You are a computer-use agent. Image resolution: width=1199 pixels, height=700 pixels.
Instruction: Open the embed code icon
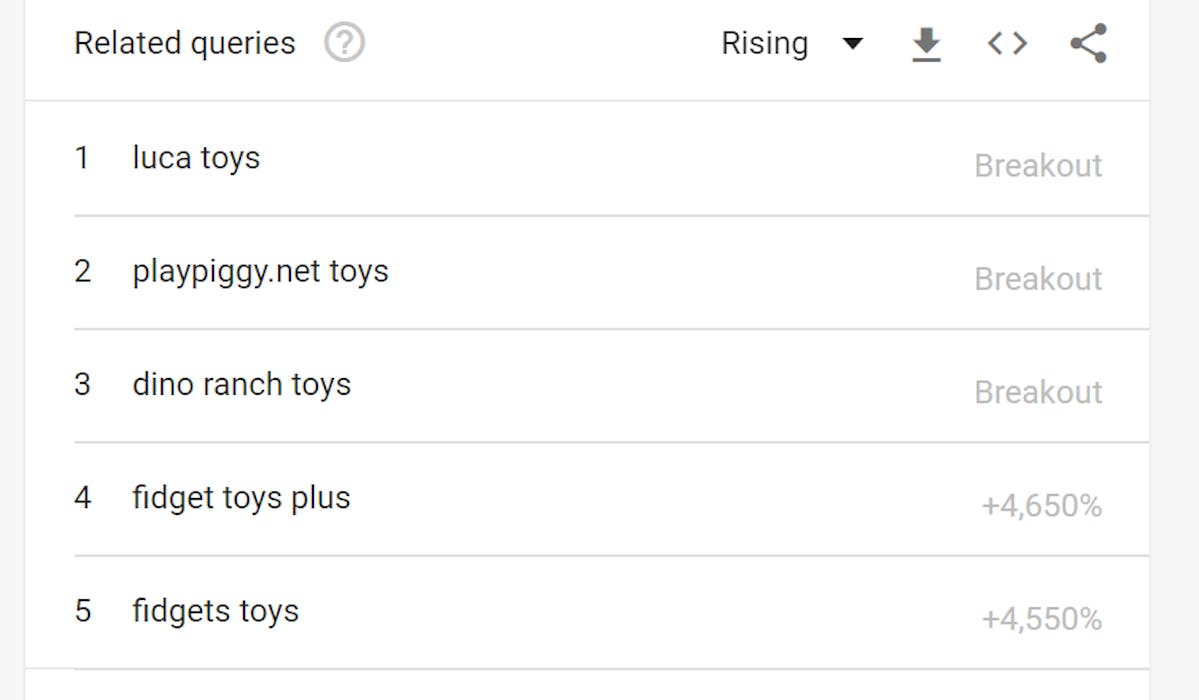click(x=1007, y=43)
